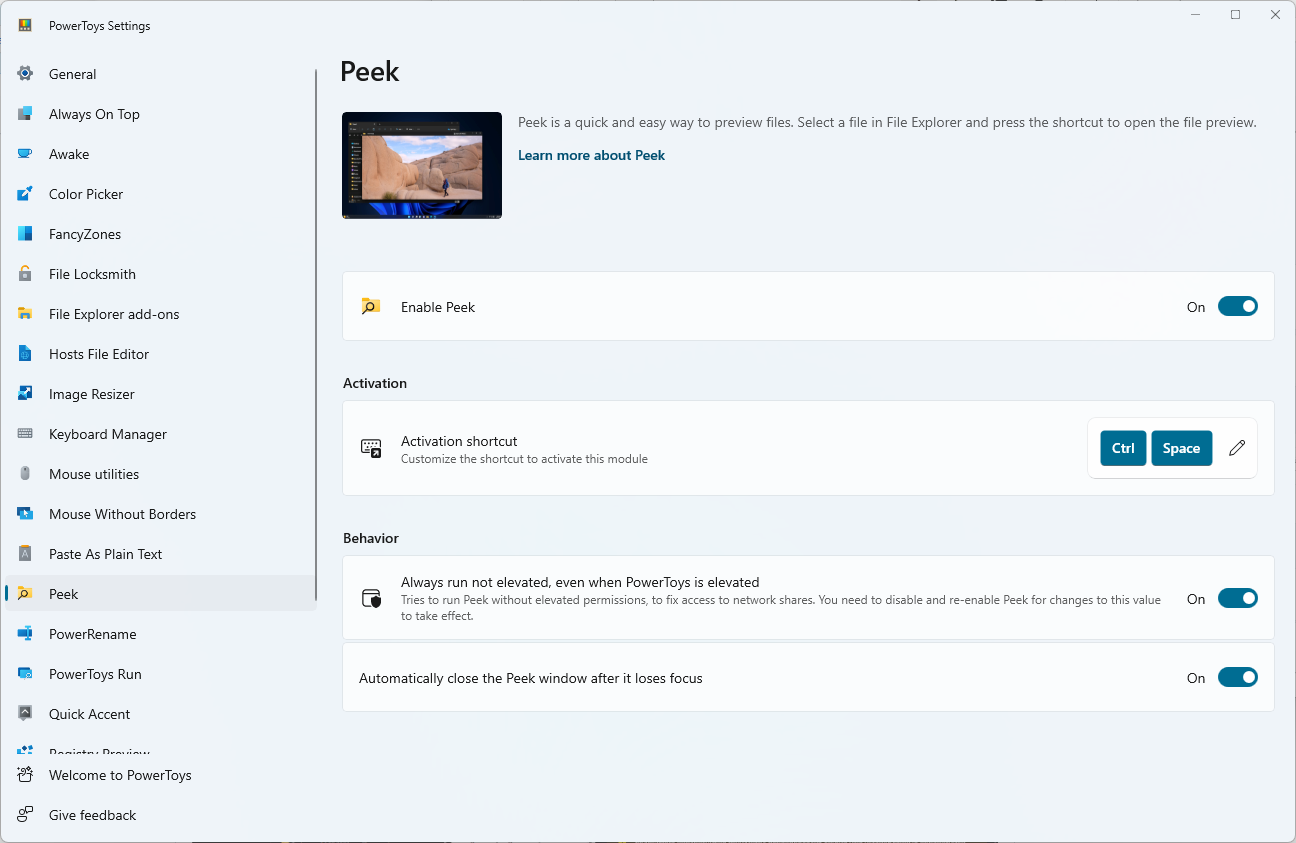The image size is (1296, 843).
Task: Toggle off Enable Peek
Action: coord(1238,306)
